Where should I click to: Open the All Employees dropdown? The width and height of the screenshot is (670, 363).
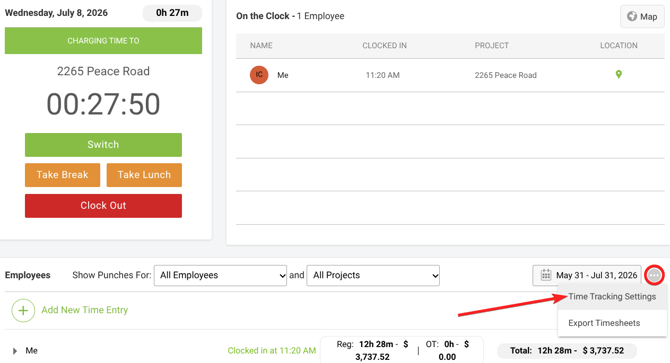[220, 275]
